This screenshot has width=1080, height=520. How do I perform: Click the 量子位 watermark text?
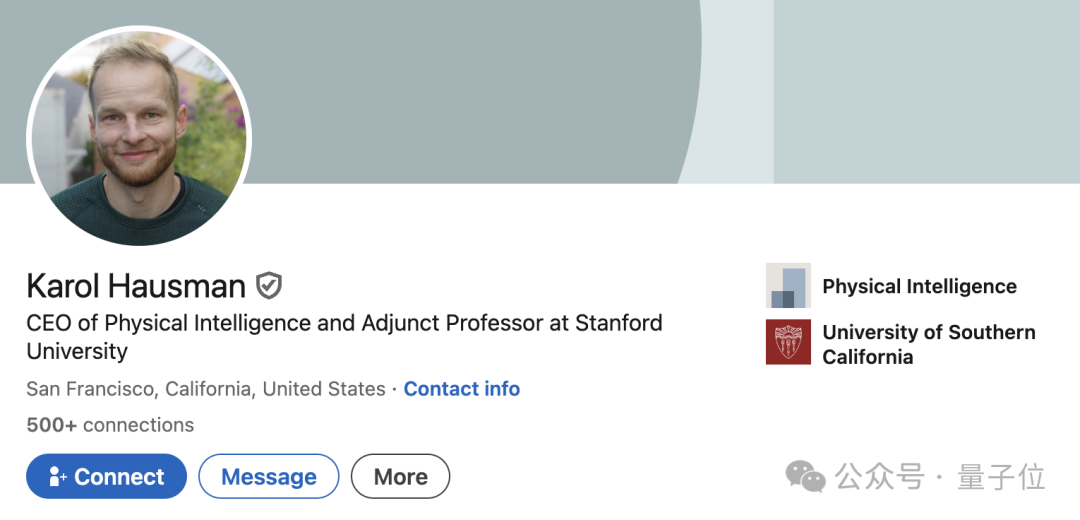pos(1001,476)
